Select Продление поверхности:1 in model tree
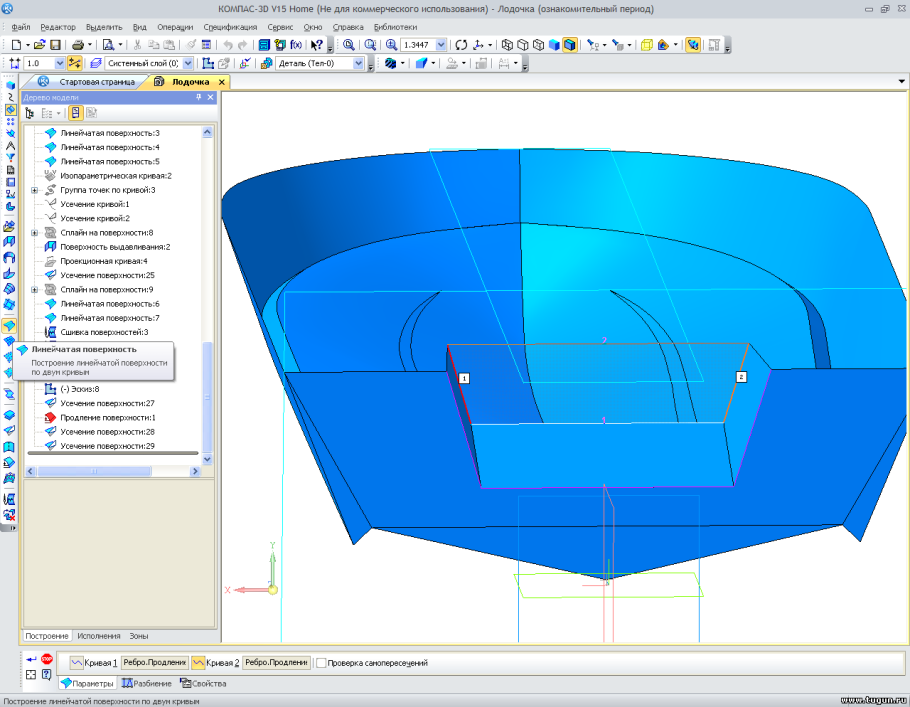Viewport: 910px width, 707px height. tap(107, 417)
